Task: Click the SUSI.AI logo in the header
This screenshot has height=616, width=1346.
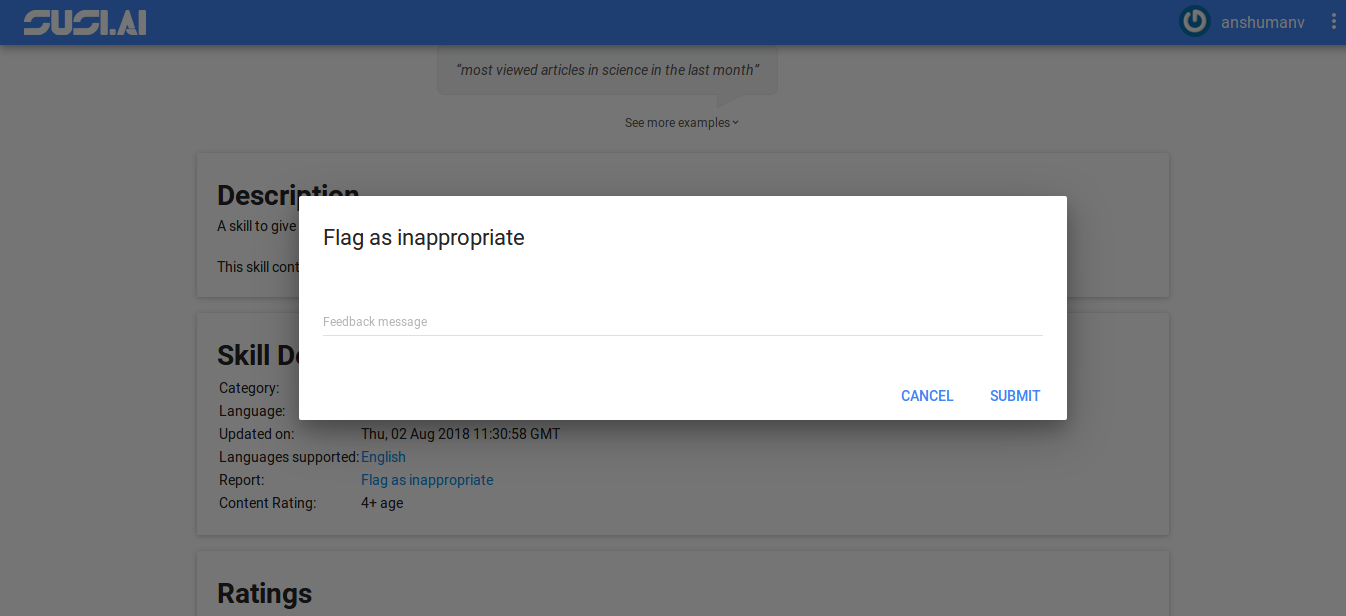Action: [x=85, y=22]
